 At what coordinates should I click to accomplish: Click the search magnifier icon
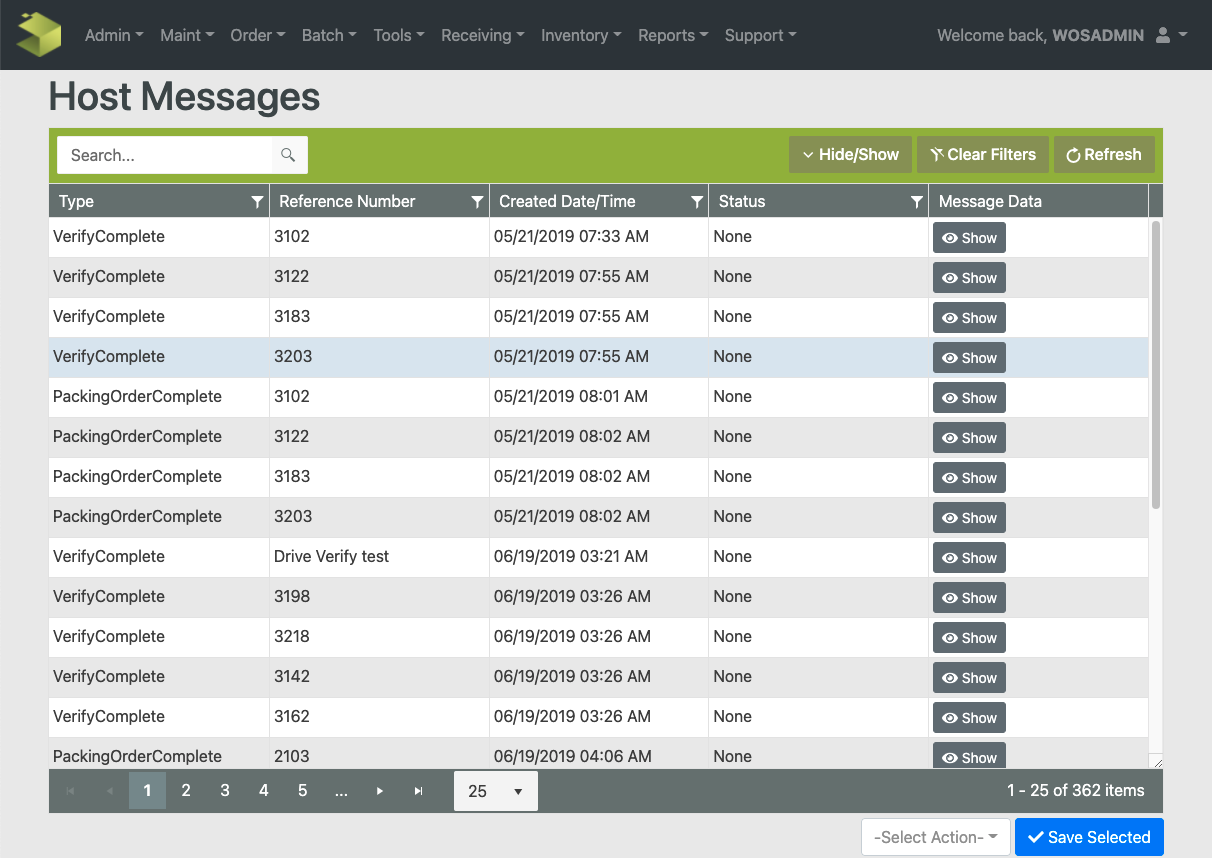[288, 155]
